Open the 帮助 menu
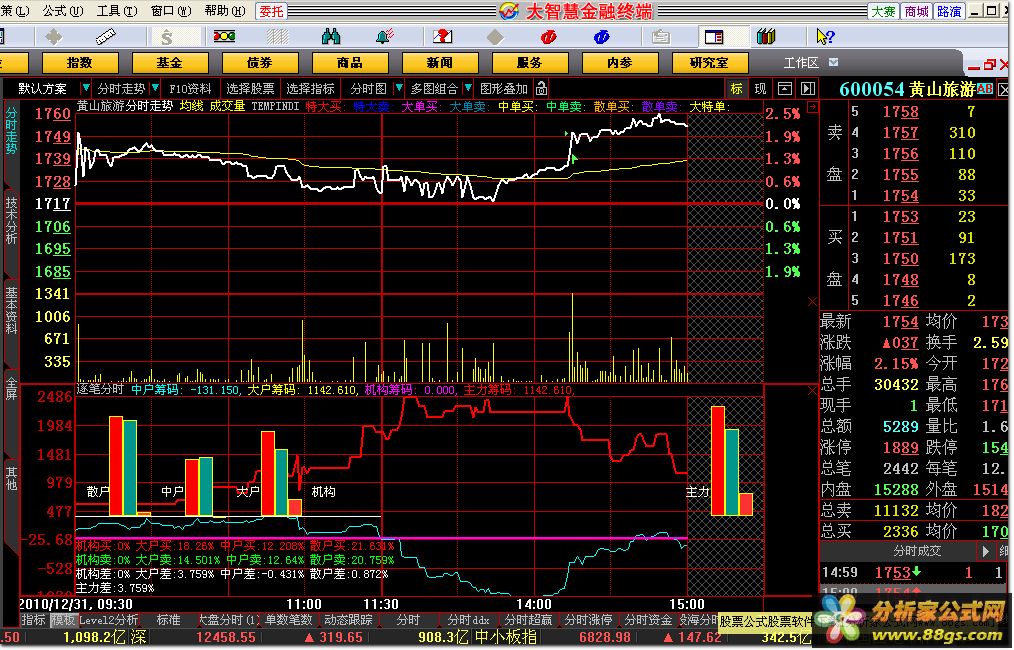This screenshot has height=650, width=1014. 225,11
